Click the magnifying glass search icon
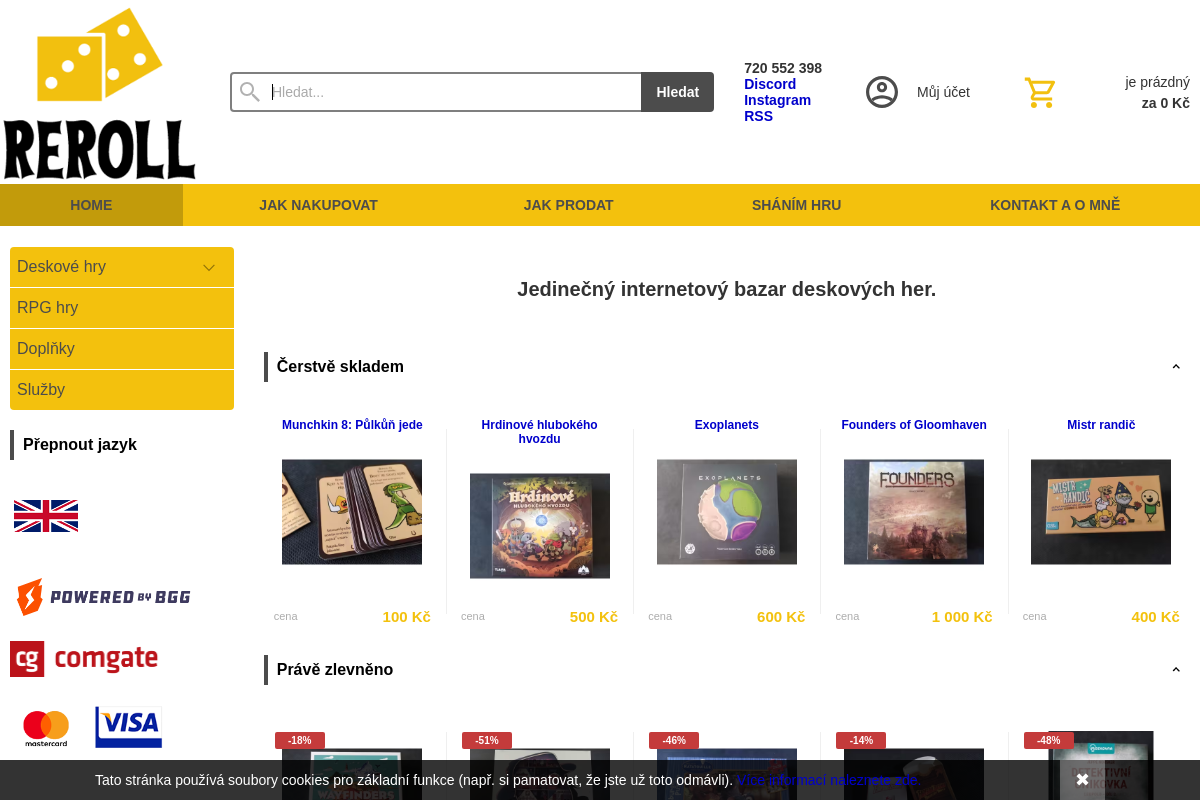This screenshot has height=800, width=1200. (250, 92)
